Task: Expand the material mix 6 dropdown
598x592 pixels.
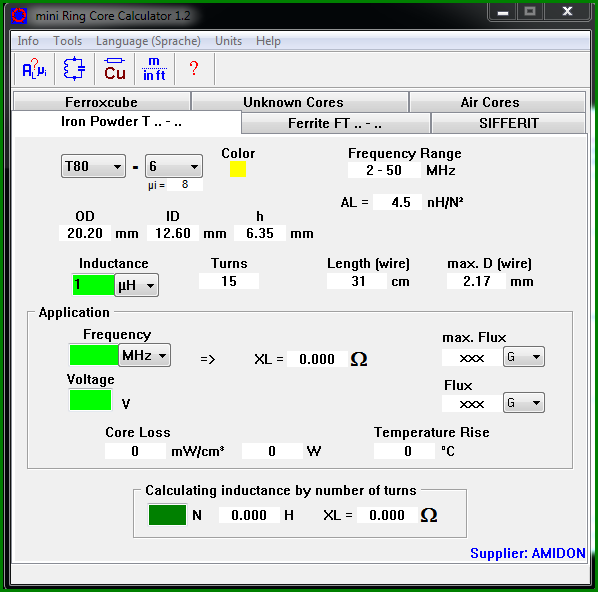Action: 174,166
